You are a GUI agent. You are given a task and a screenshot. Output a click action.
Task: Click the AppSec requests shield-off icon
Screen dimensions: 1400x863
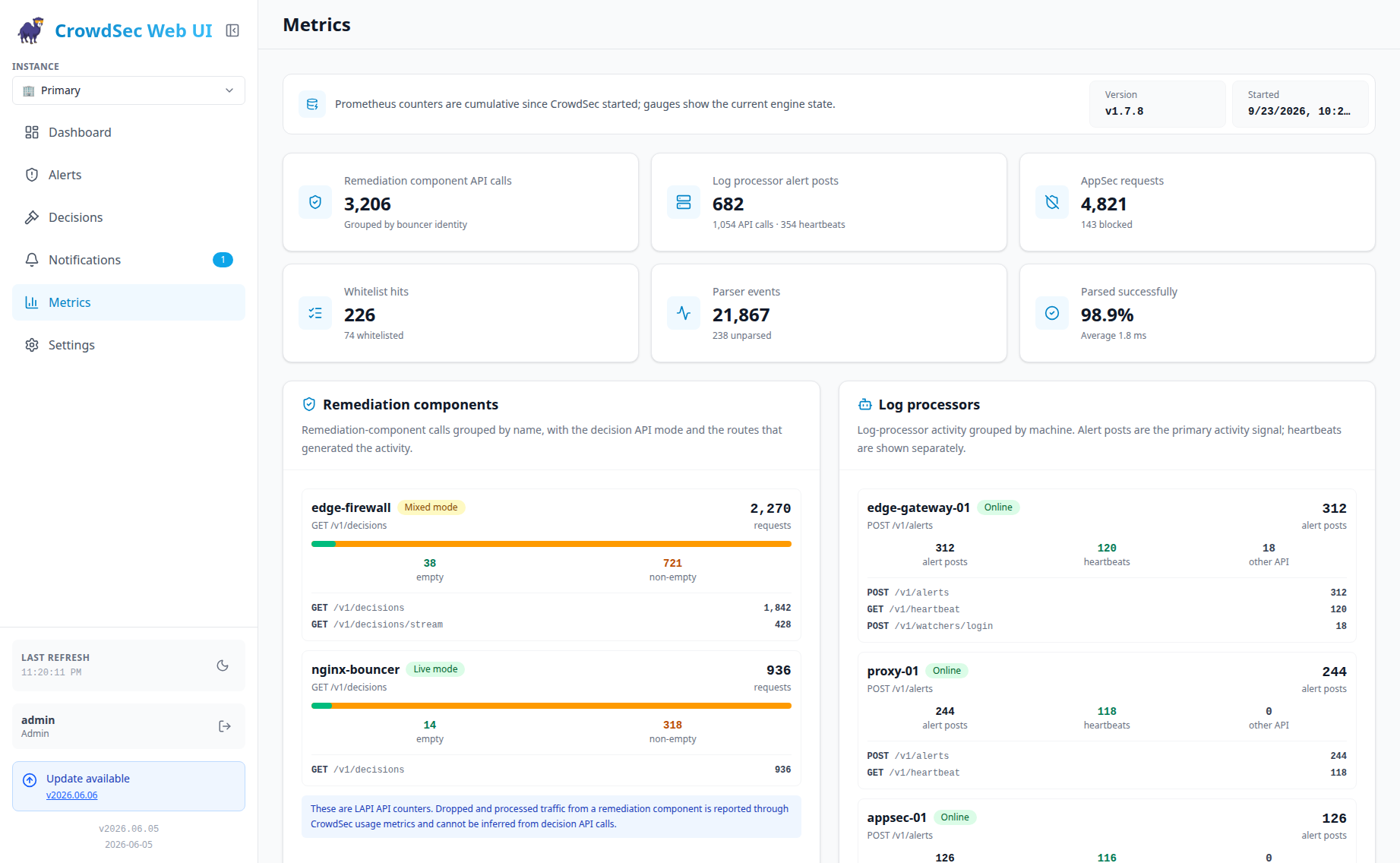[x=1052, y=202]
